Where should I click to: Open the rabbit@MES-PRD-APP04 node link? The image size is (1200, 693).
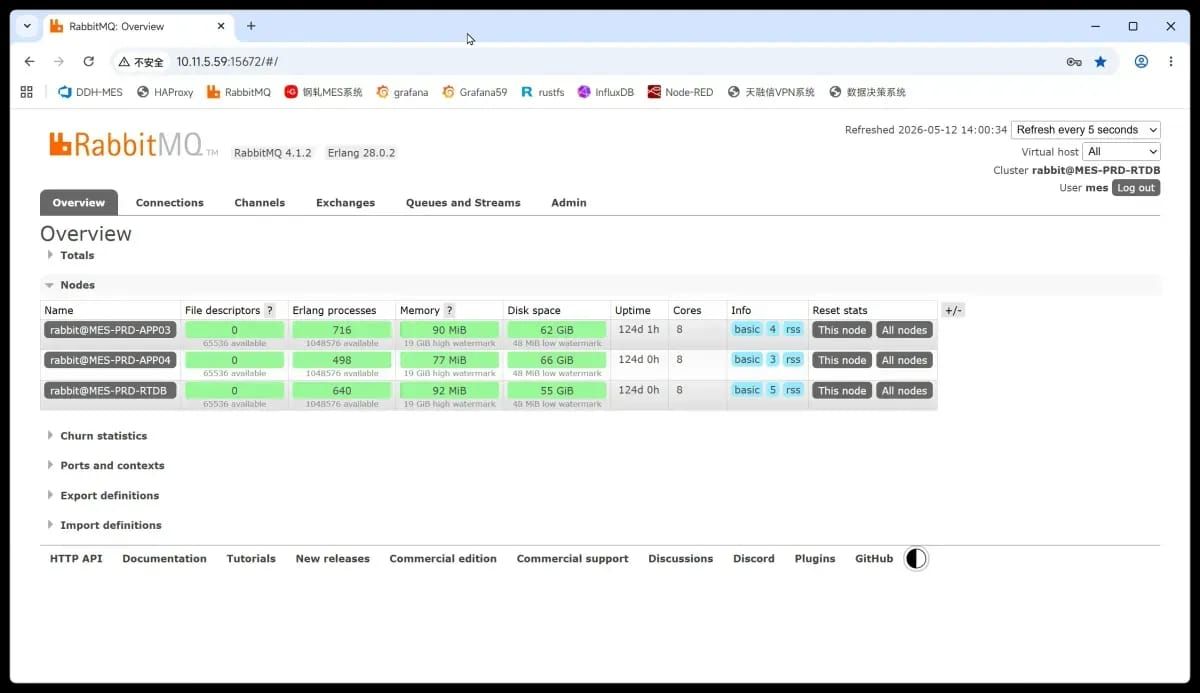click(110, 360)
